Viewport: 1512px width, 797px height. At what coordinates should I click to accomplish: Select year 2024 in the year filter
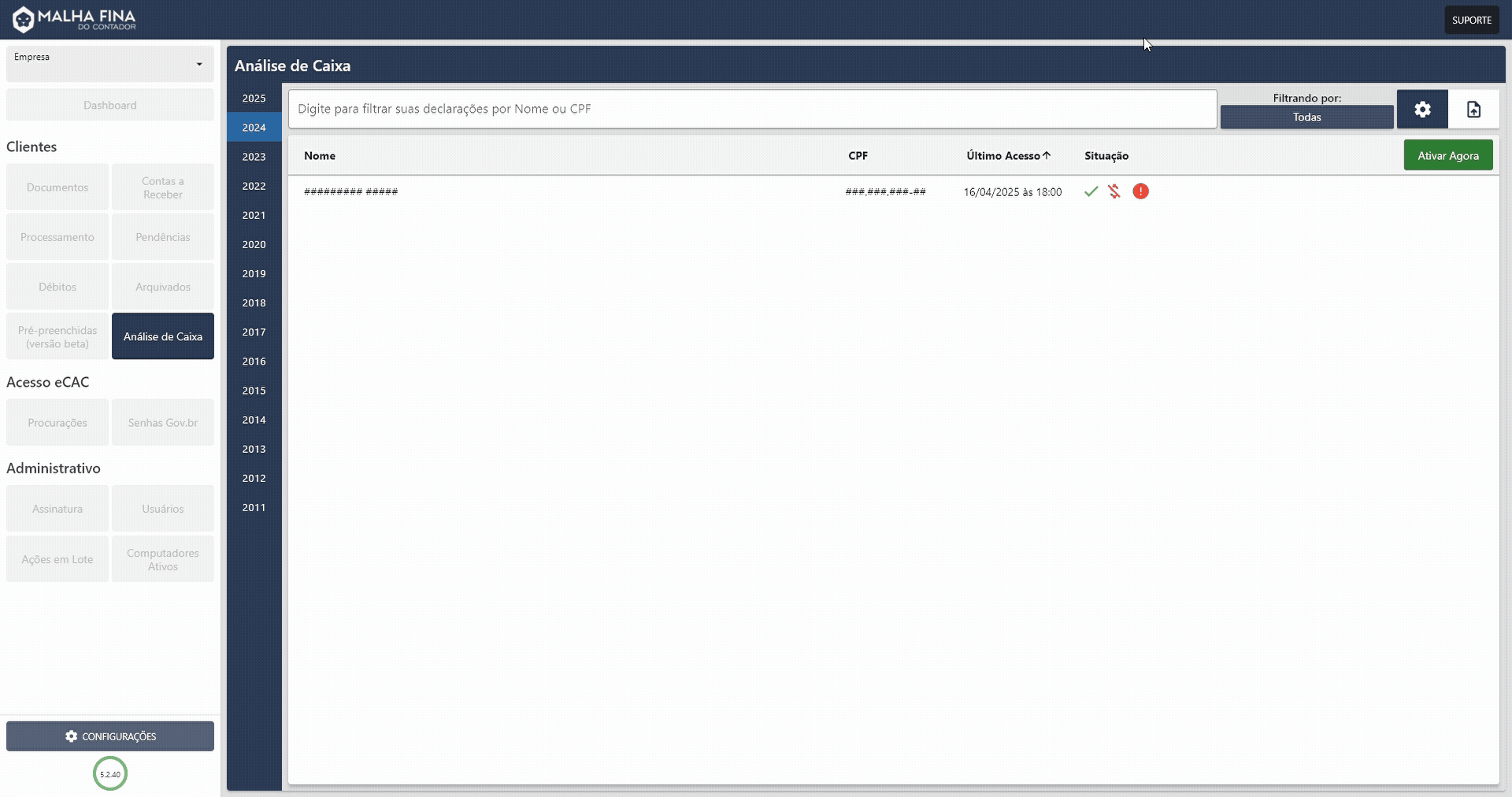coord(253,127)
